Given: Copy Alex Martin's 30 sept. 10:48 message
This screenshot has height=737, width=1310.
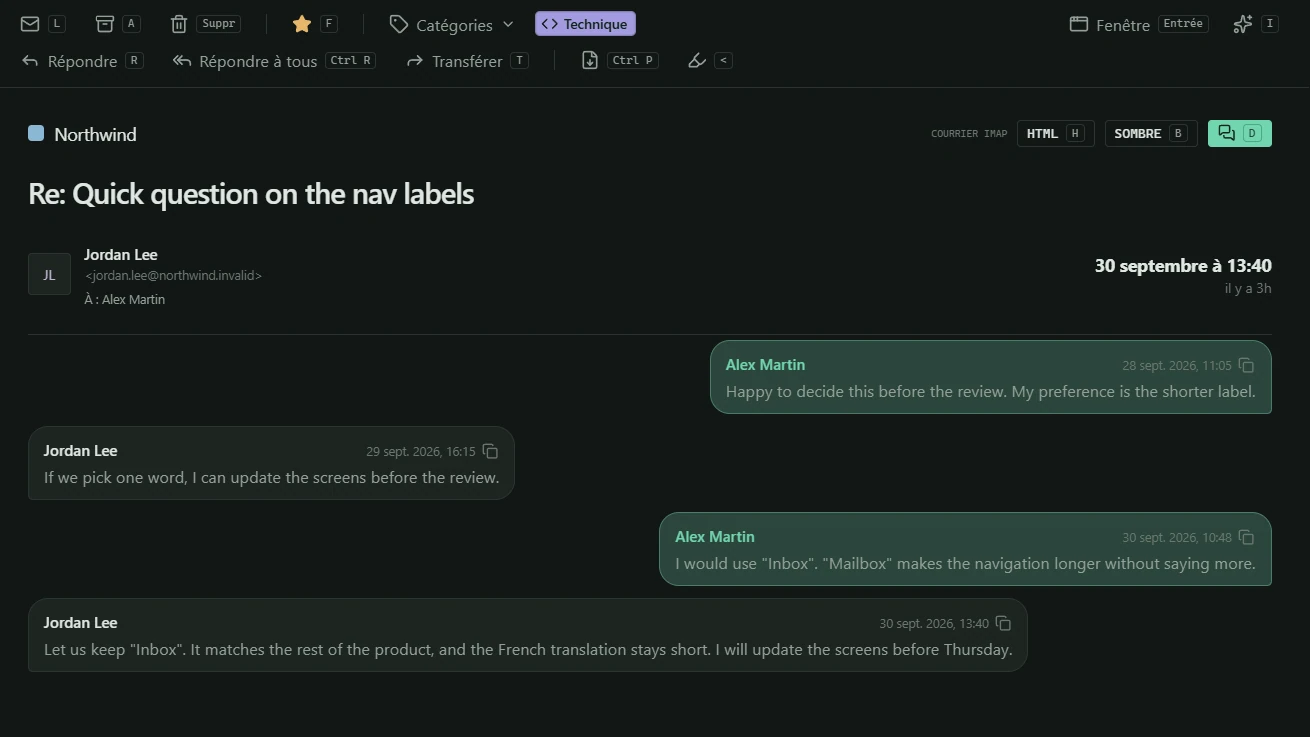Looking at the screenshot, I should click(1246, 538).
